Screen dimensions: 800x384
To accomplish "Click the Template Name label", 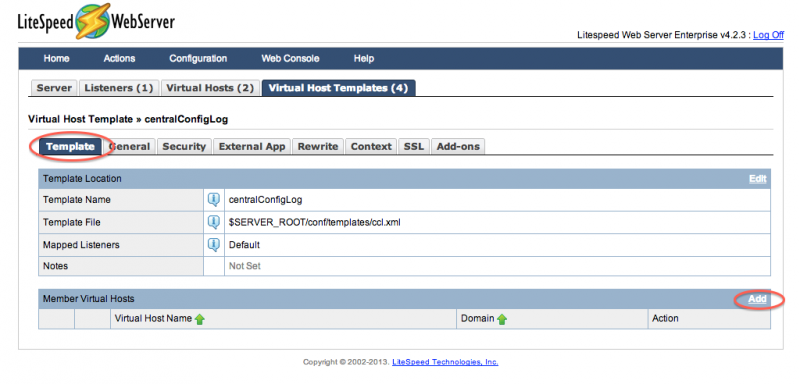I will 77,199.
